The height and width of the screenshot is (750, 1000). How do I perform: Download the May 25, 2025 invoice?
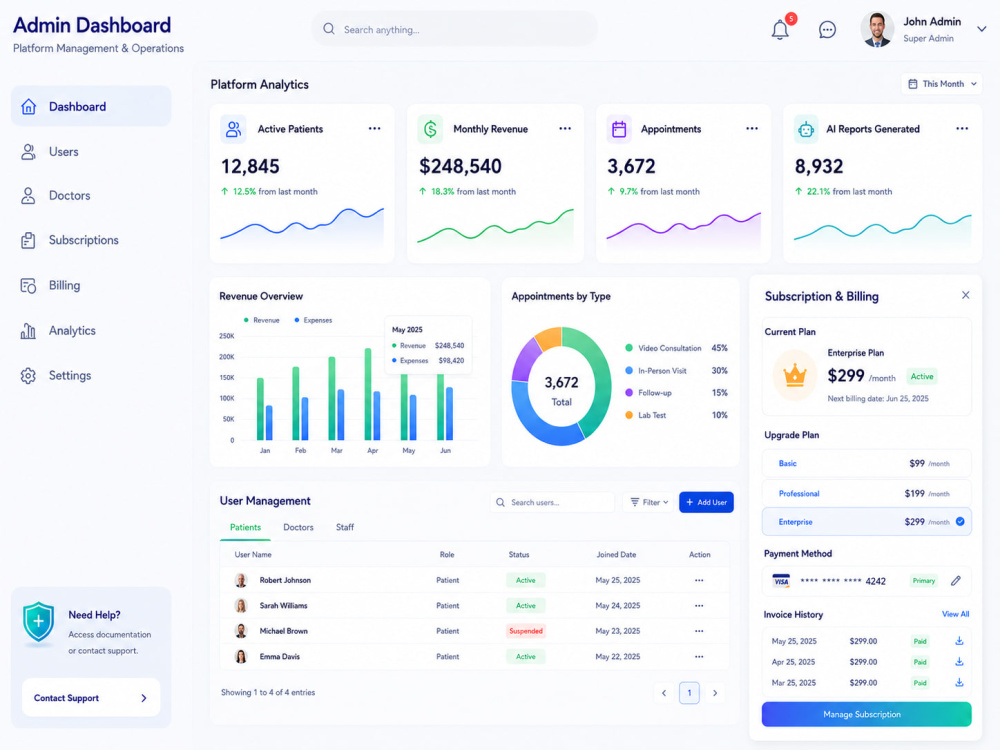959,641
